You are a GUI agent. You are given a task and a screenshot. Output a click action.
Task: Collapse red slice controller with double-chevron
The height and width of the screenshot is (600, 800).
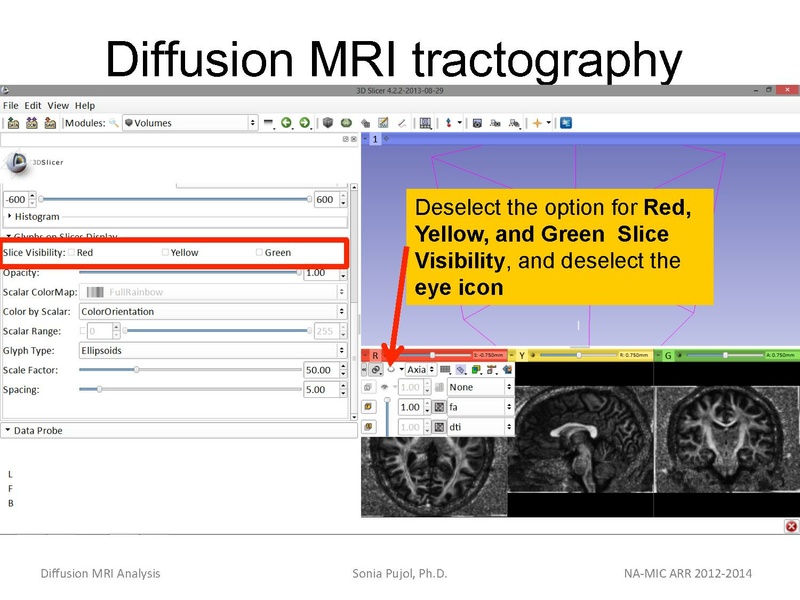pos(364,369)
